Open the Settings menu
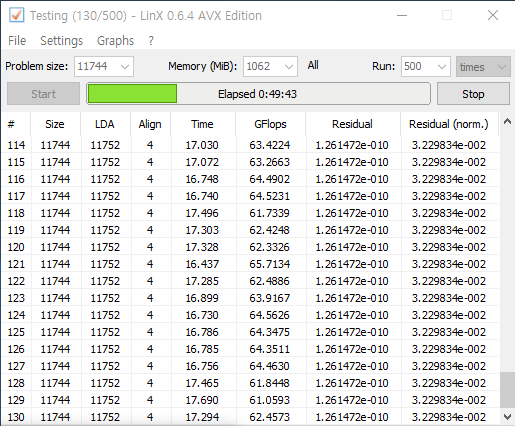 [x=61, y=41]
